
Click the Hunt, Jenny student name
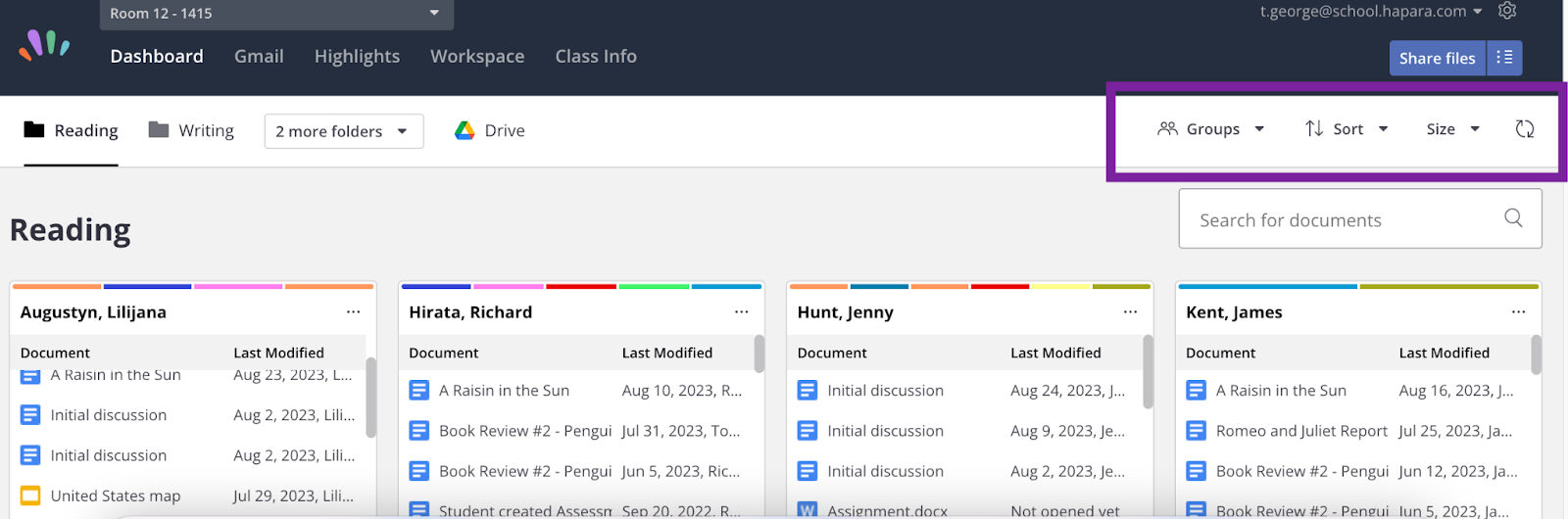(x=846, y=312)
